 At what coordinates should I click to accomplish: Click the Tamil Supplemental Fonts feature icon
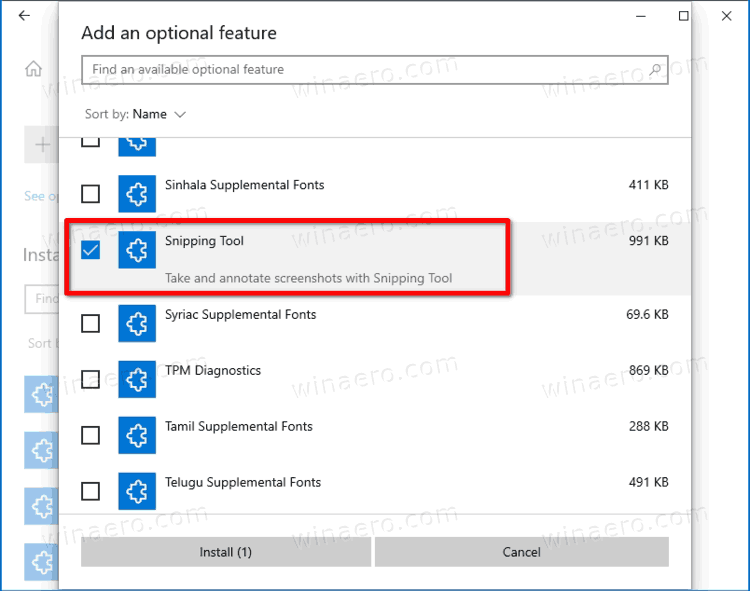point(137,435)
